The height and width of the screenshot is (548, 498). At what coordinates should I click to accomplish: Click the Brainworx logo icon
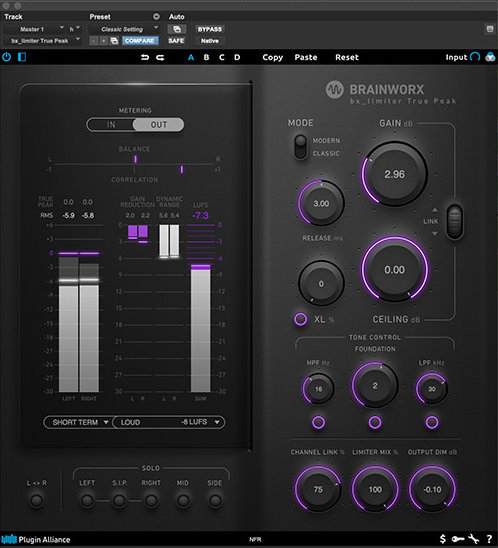334,90
